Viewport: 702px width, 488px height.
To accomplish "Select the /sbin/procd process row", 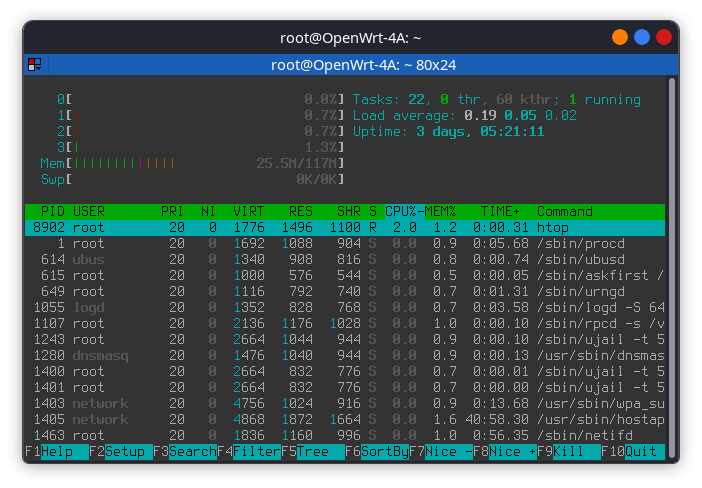I will 345,244.
